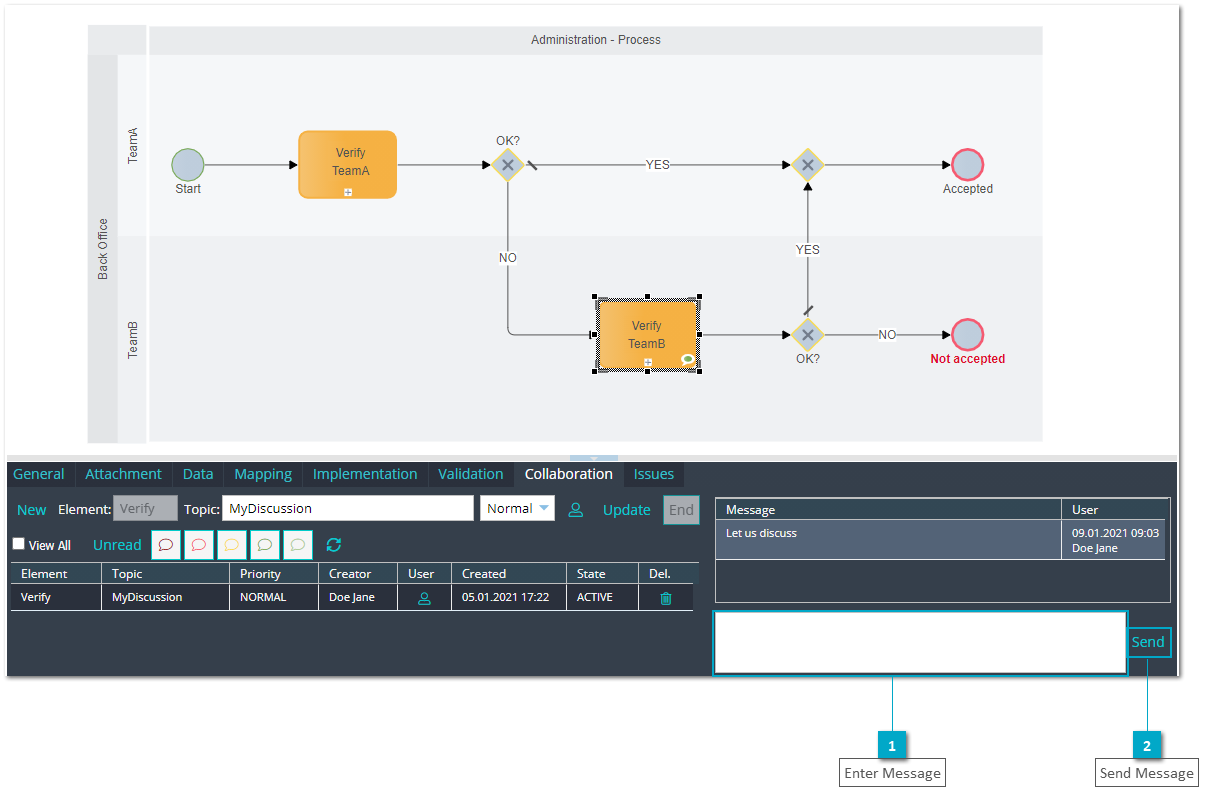Filter discussions by the dark maroon bubble
The height and width of the screenshot is (799, 1210).
[x=166, y=545]
